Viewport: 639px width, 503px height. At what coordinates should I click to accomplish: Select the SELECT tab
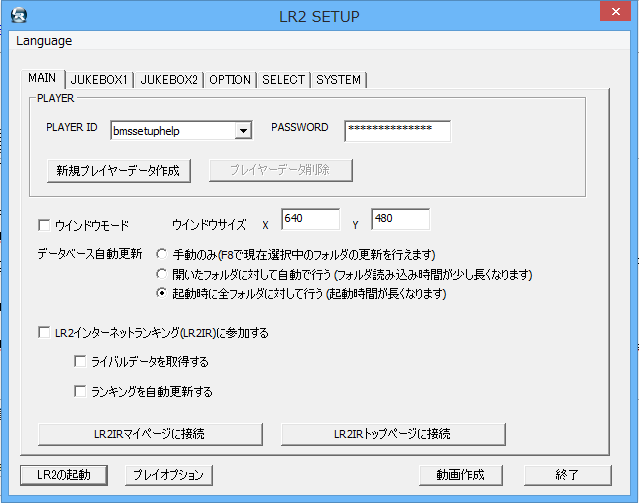(283, 79)
